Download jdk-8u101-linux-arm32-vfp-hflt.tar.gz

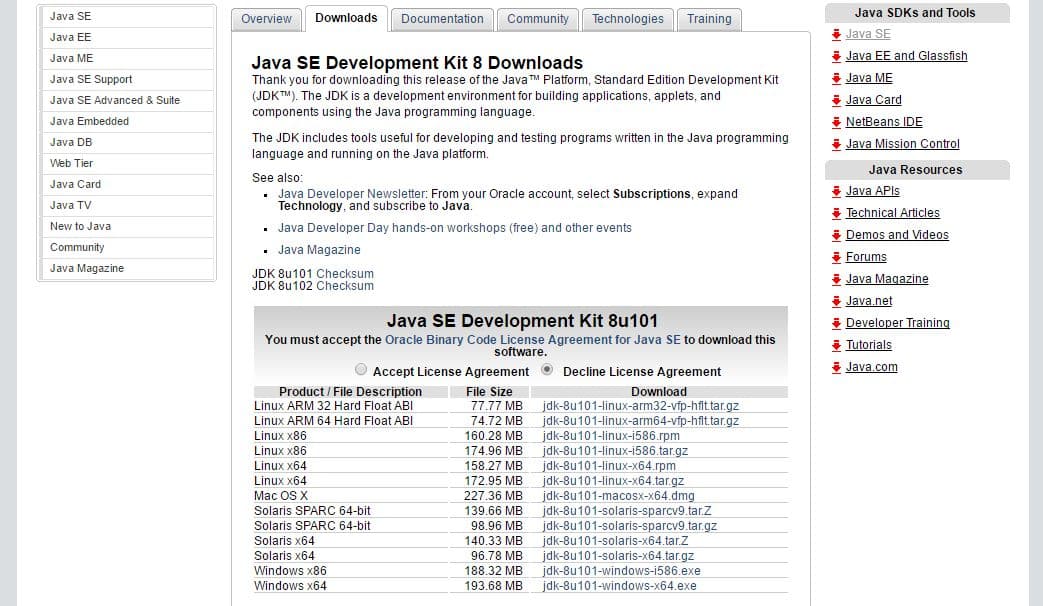641,406
